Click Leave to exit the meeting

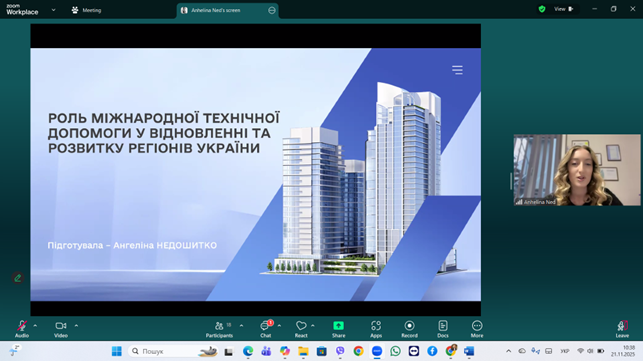[x=622, y=329]
